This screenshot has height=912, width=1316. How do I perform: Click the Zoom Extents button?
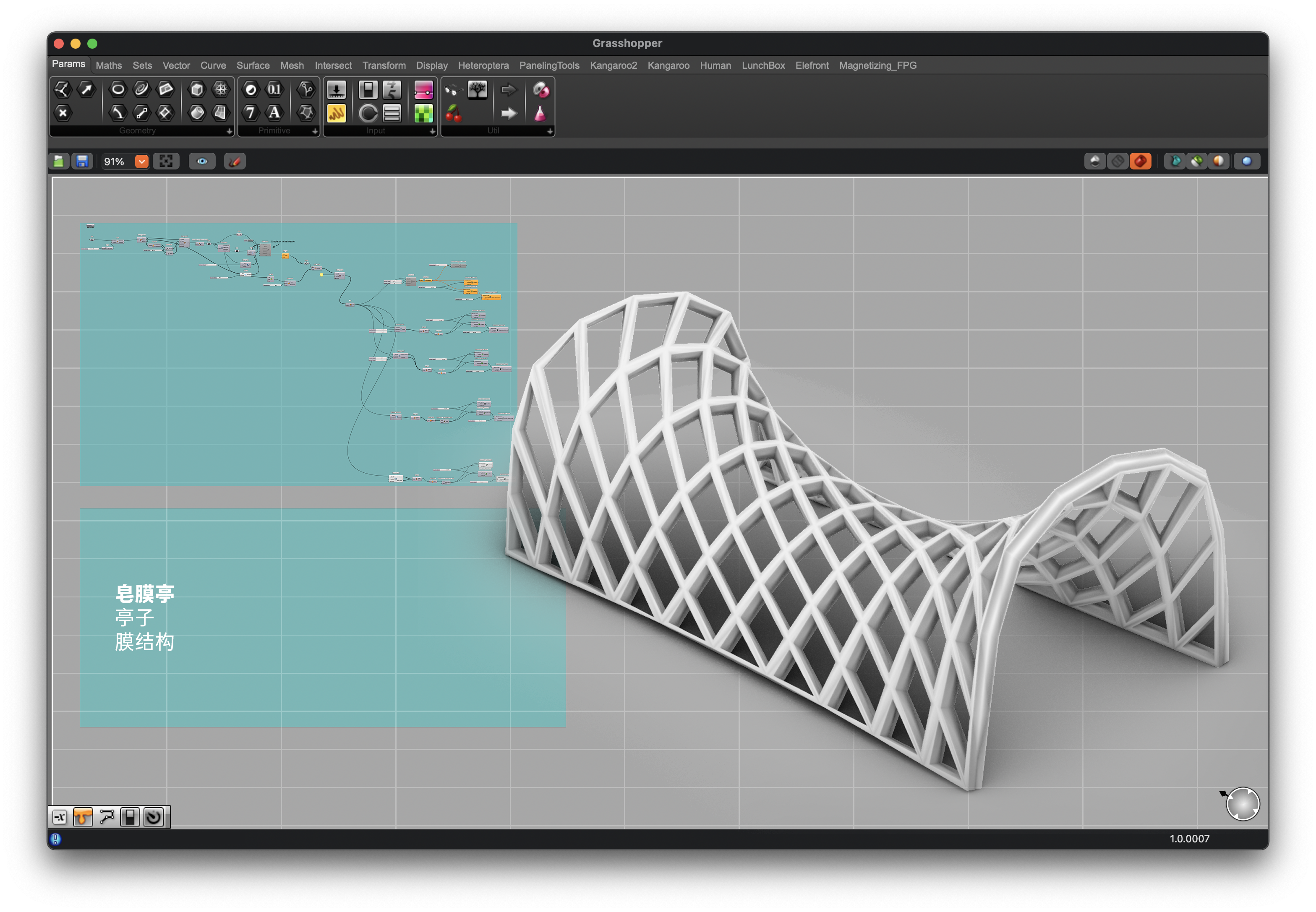click(166, 162)
